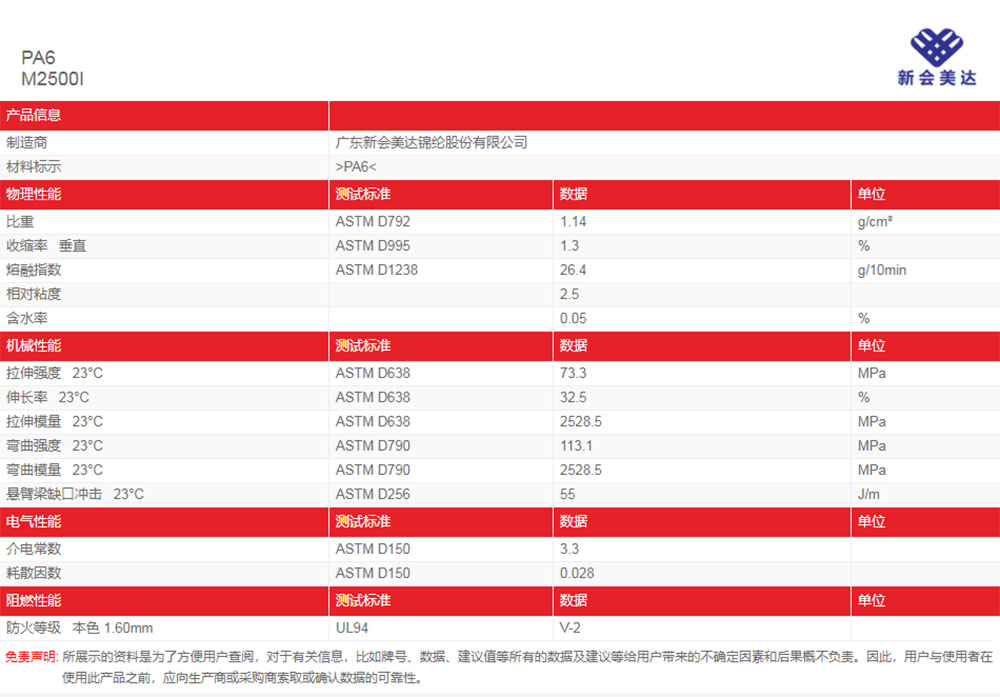The width and height of the screenshot is (1000, 697).
Task: Click the 弯曲强度 23°C row label
Action: pyautogui.click(x=54, y=446)
